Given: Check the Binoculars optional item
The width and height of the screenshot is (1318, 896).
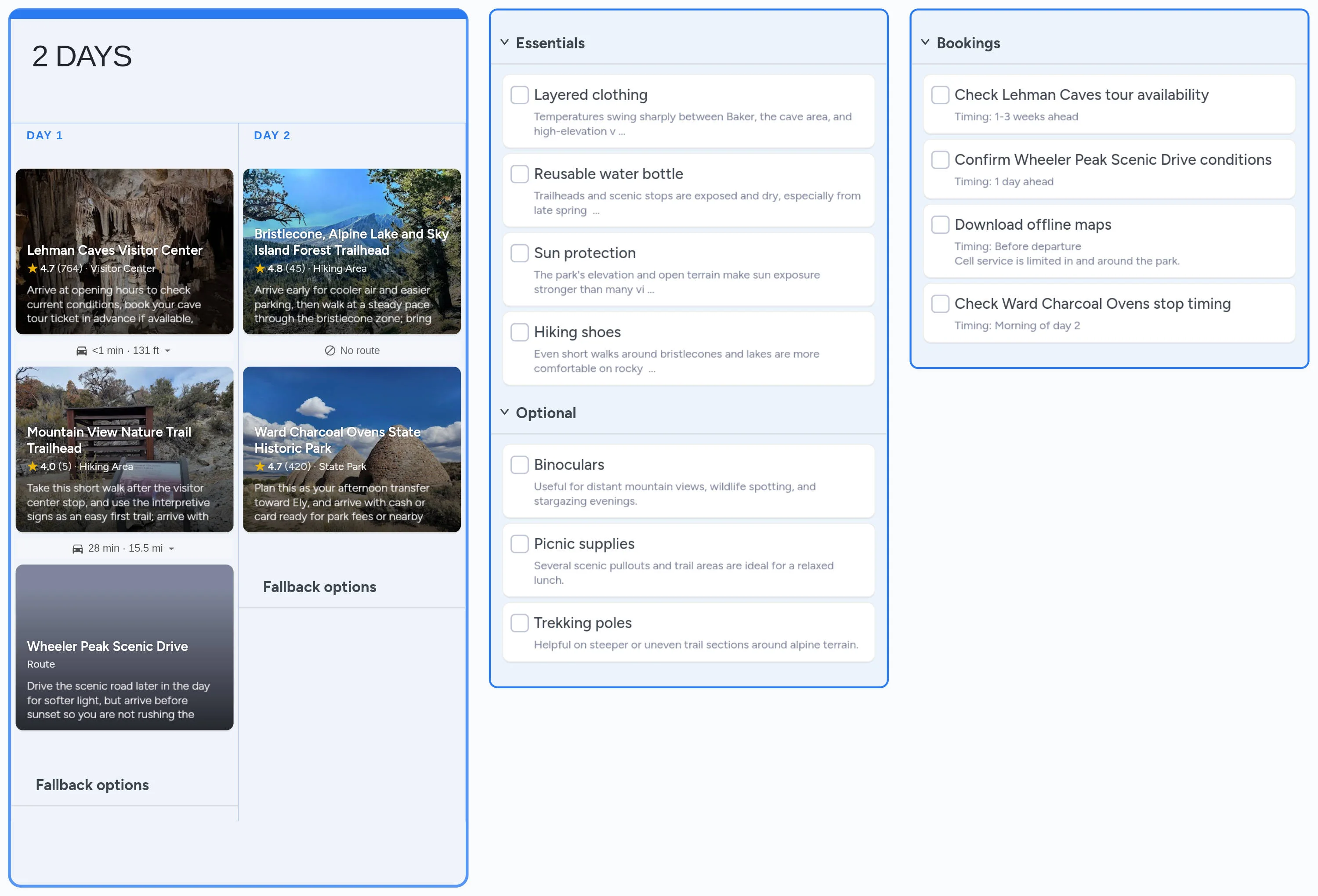Looking at the screenshot, I should tap(519, 464).
